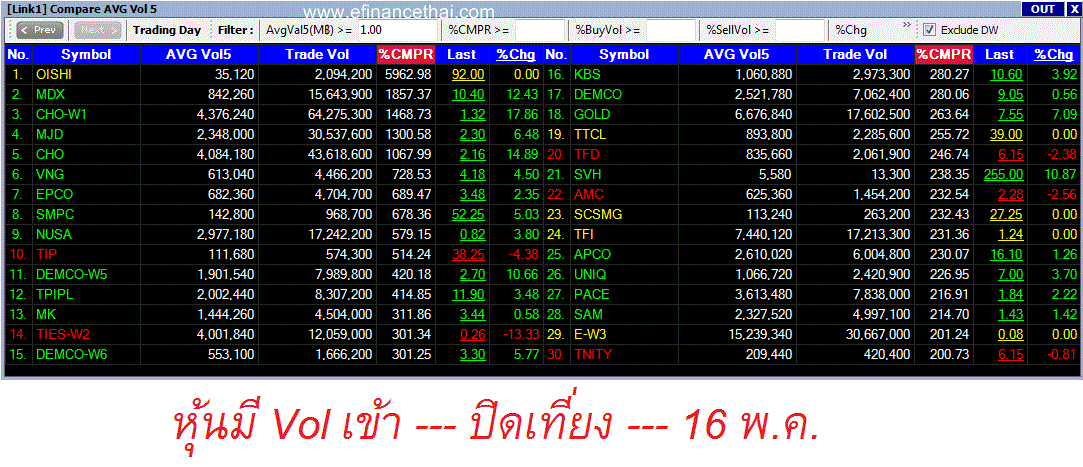Click the %BuyVol >= filter input
Viewport: 1083px width, 467px height.
pos(671,30)
